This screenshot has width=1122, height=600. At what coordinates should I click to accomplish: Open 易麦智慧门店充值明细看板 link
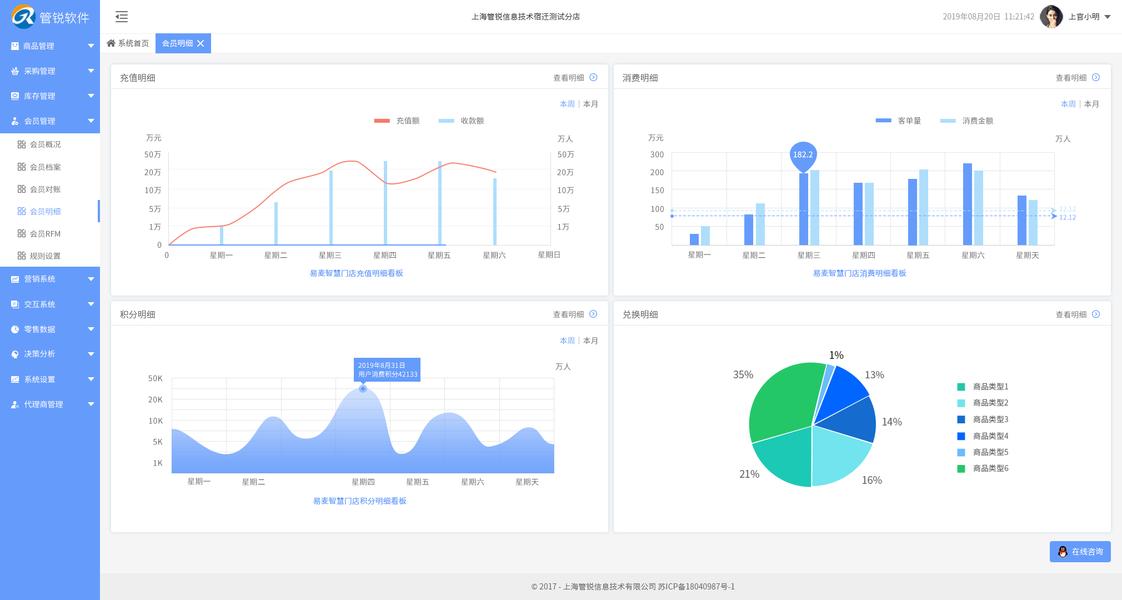[356, 273]
